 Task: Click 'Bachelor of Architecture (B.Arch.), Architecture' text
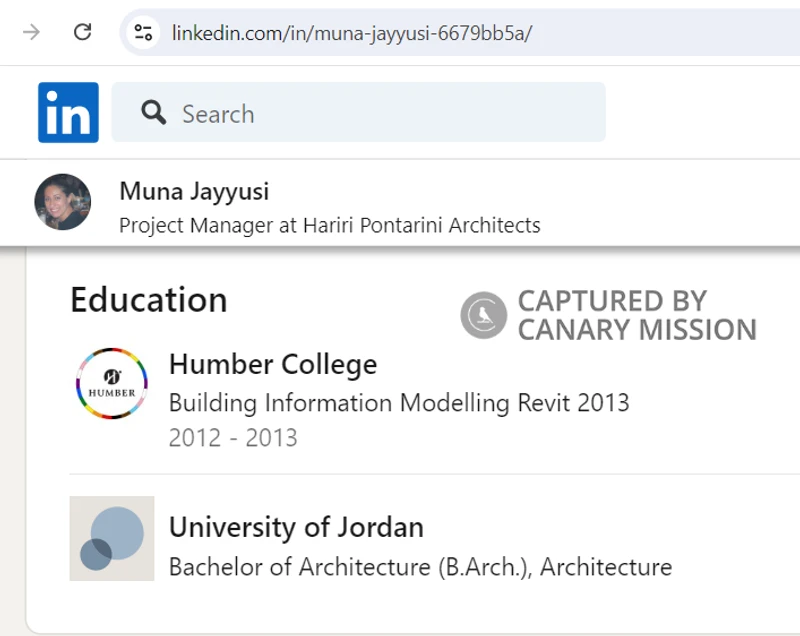click(x=420, y=567)
